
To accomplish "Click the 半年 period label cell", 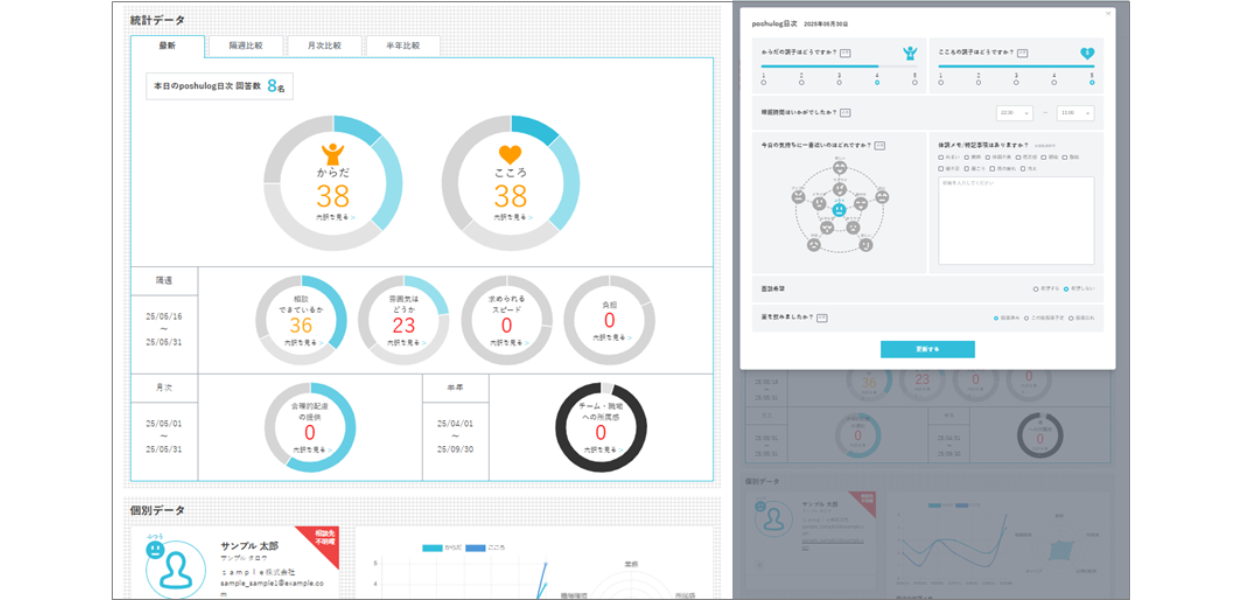I will (456, 388).
